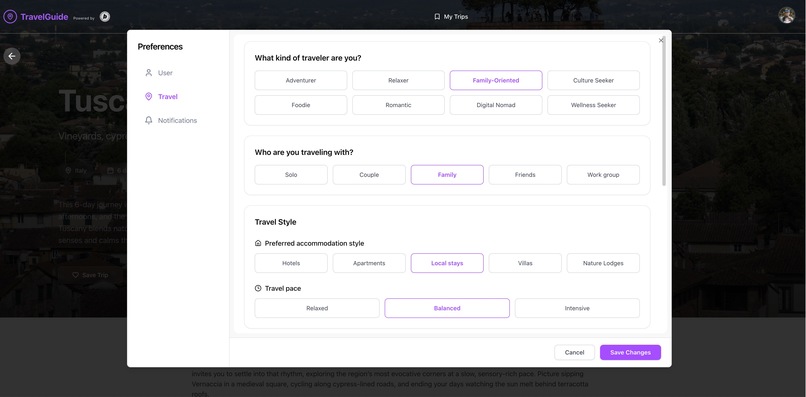The width and height of the screenshot is (806, 397).
Task: Choose Solo as travel companion
Action: (x=291, y=175)
